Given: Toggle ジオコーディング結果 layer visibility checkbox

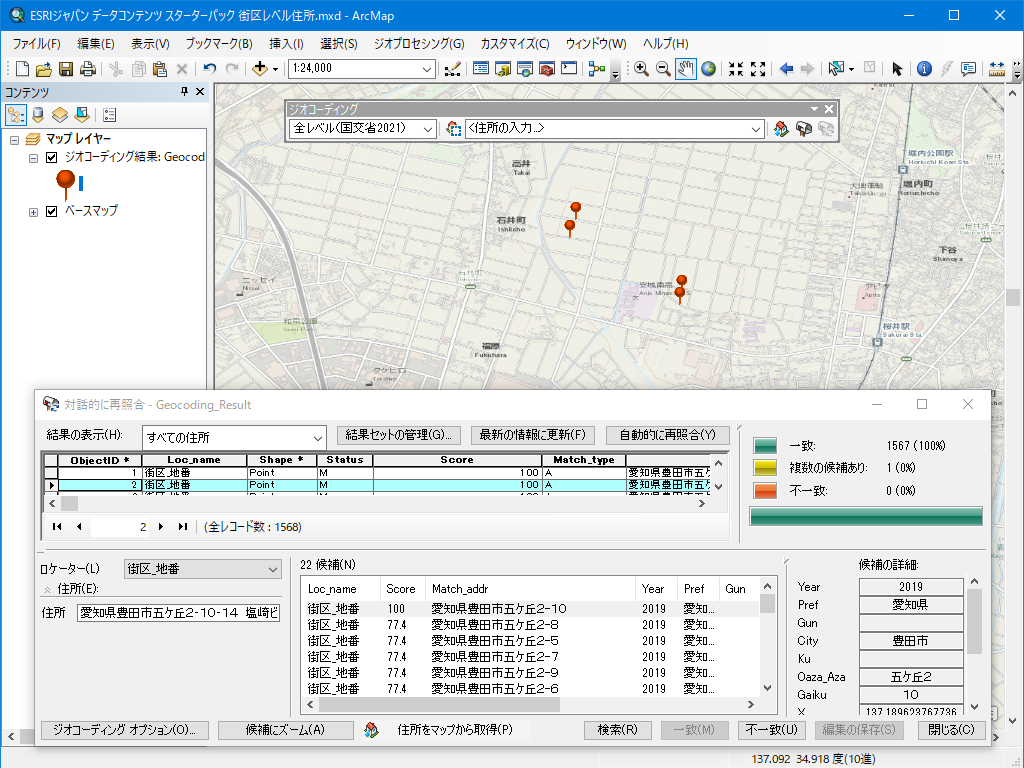Looking at the screenshot, I should (52, 157).
